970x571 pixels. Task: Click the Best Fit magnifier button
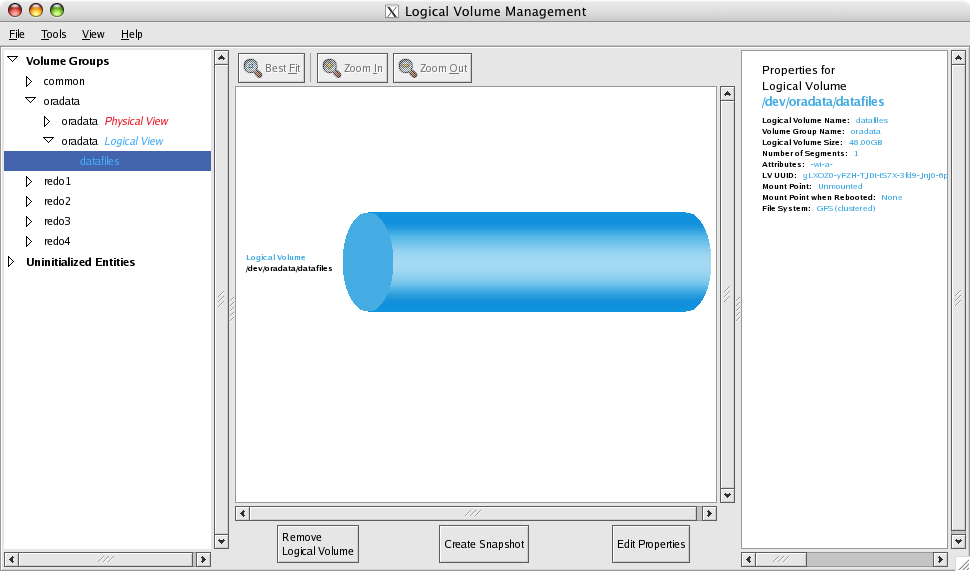tap(271, 68)
